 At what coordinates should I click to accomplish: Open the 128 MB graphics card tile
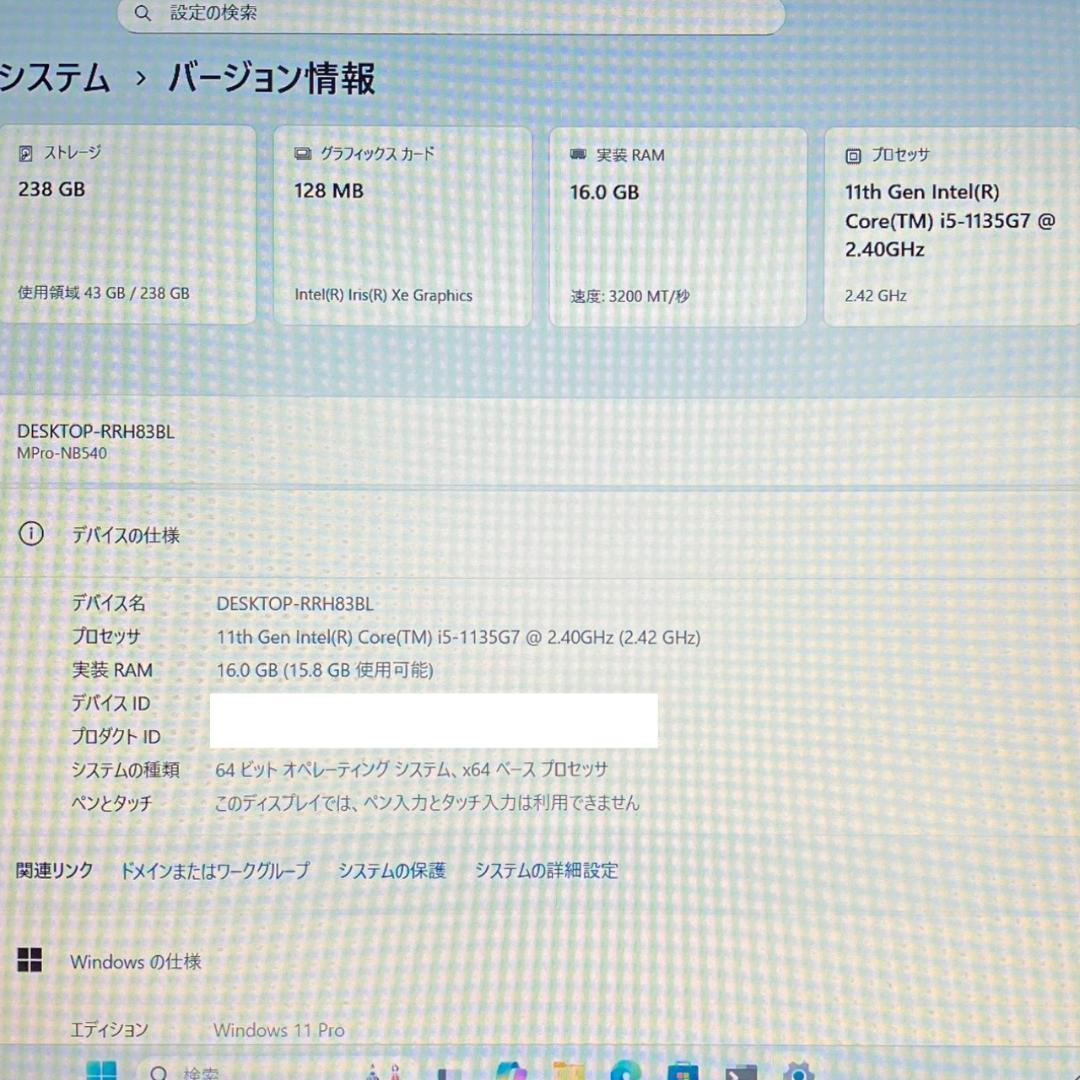coord(402,226)
